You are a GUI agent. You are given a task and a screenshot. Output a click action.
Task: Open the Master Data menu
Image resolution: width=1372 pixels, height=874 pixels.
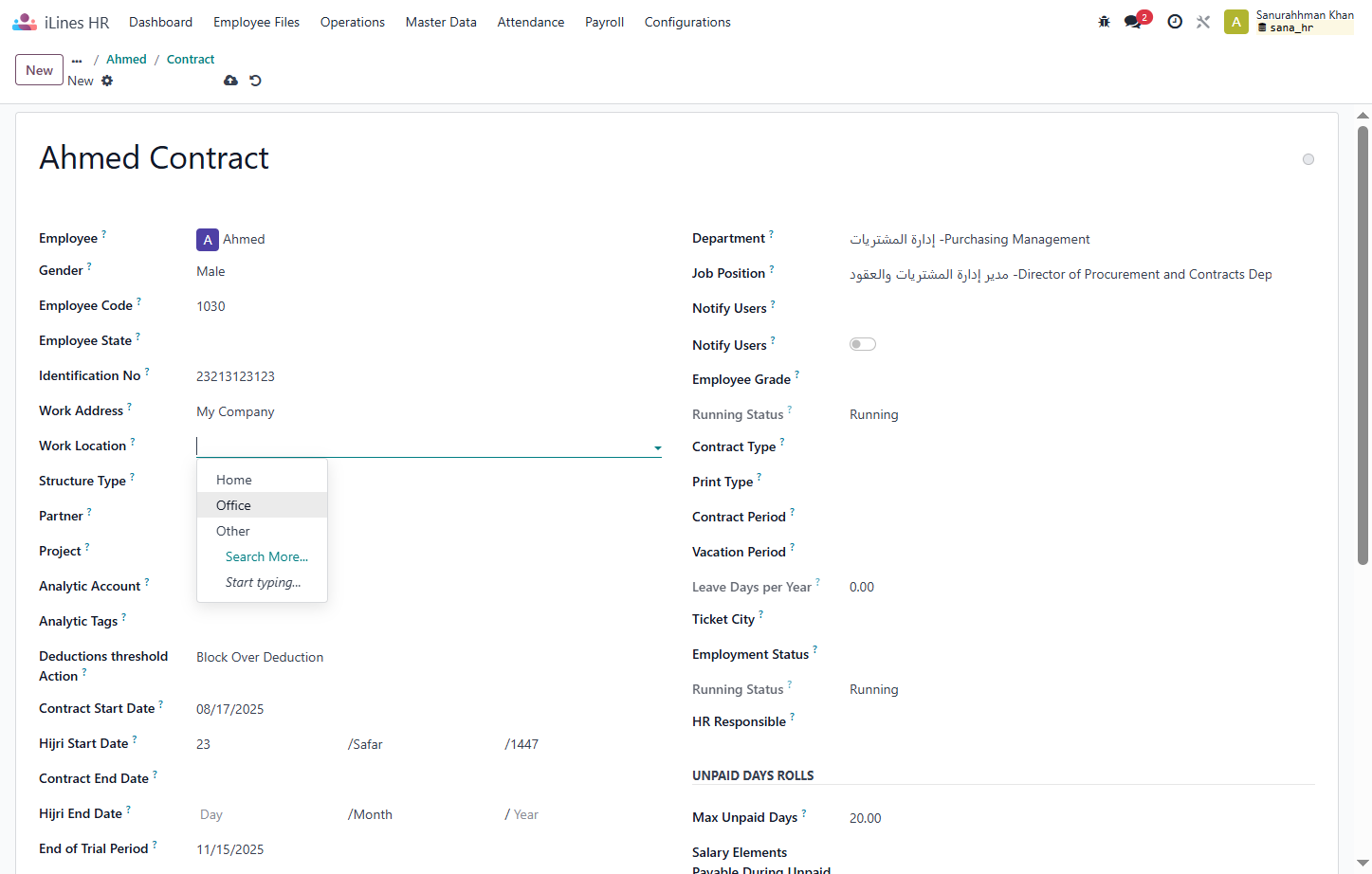(x=441, y=22)
